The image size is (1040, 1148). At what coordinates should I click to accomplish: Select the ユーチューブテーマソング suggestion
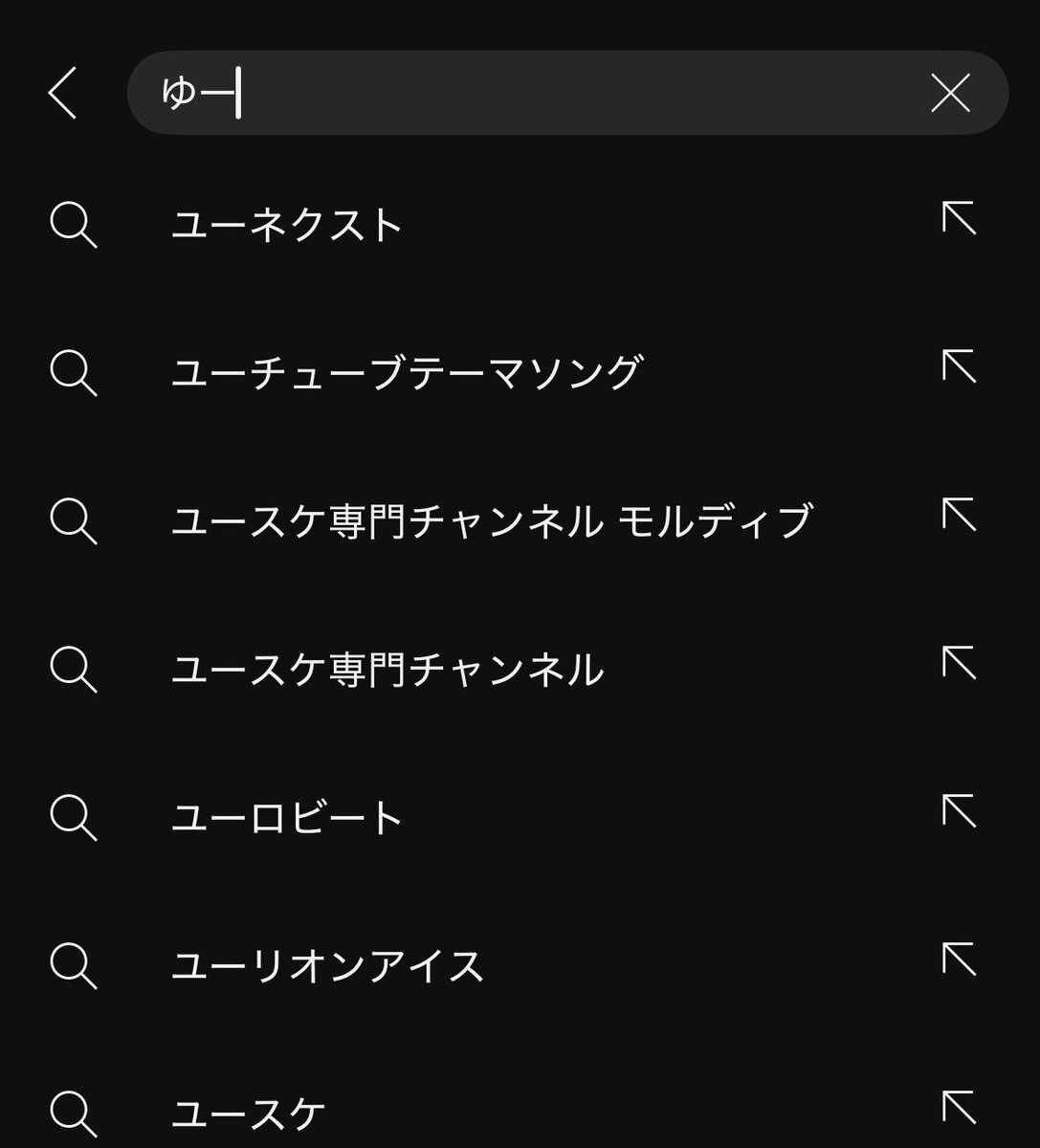406,372
